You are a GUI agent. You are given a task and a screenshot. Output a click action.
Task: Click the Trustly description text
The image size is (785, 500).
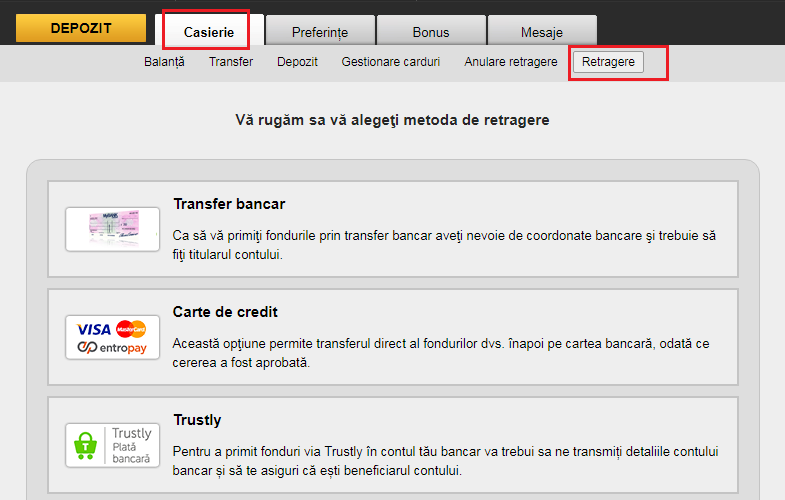click(446, 461)
